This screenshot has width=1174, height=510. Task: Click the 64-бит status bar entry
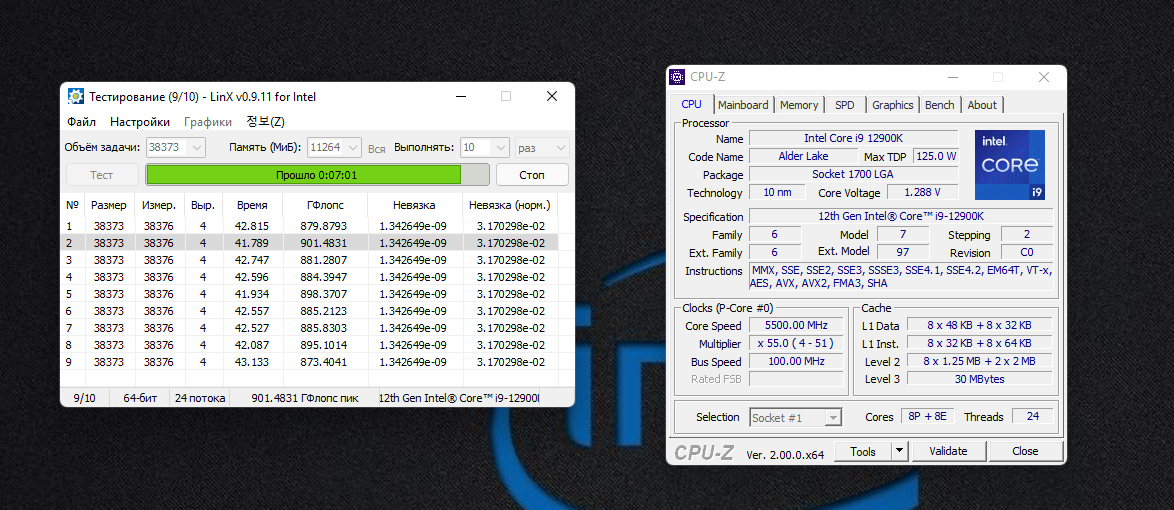click(x=140, y=398)
